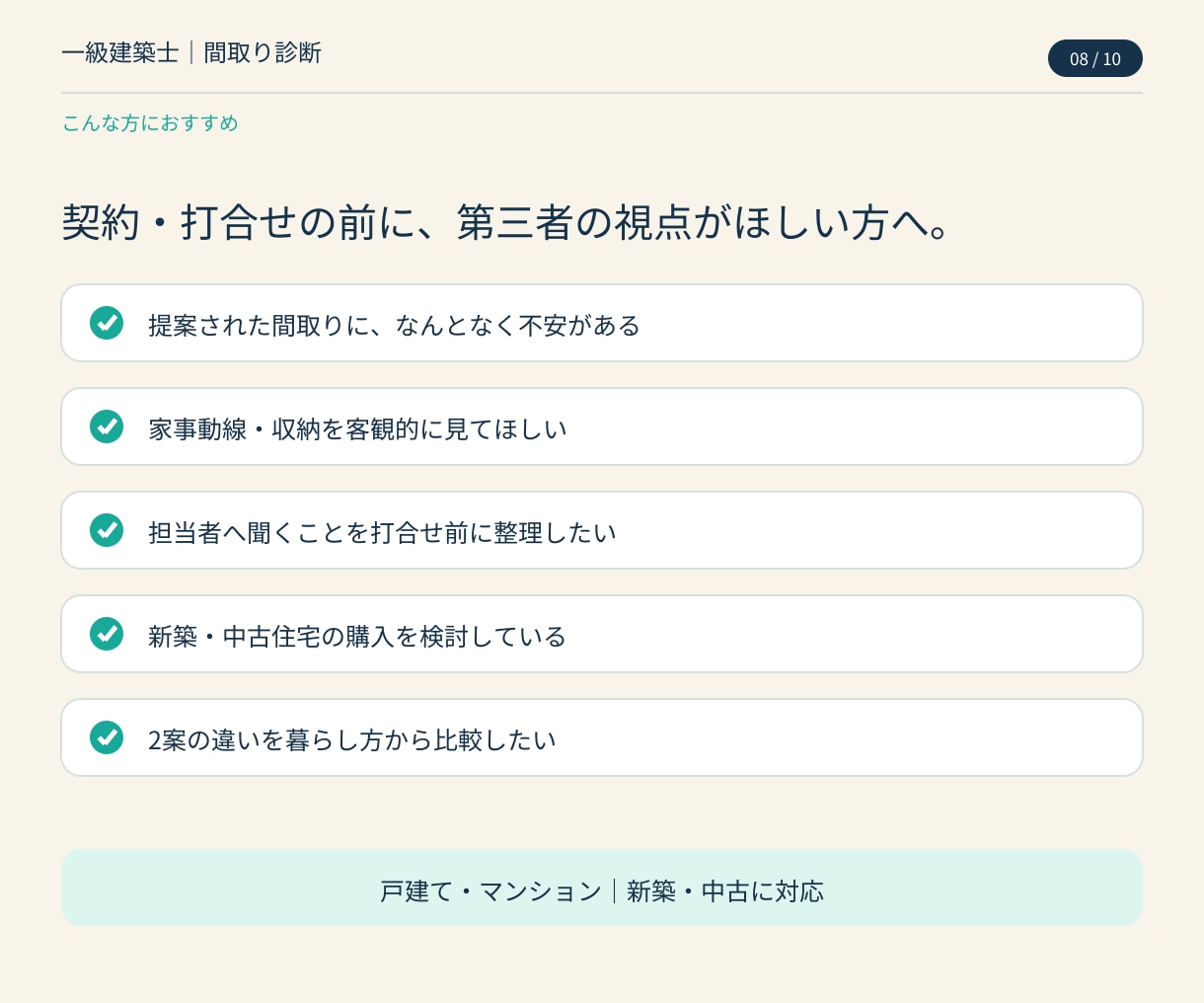This screenshot has height=1003, width=1204.
Task: Click check icon beside 新築・中古住宅の購入
Action: point(107,634)
